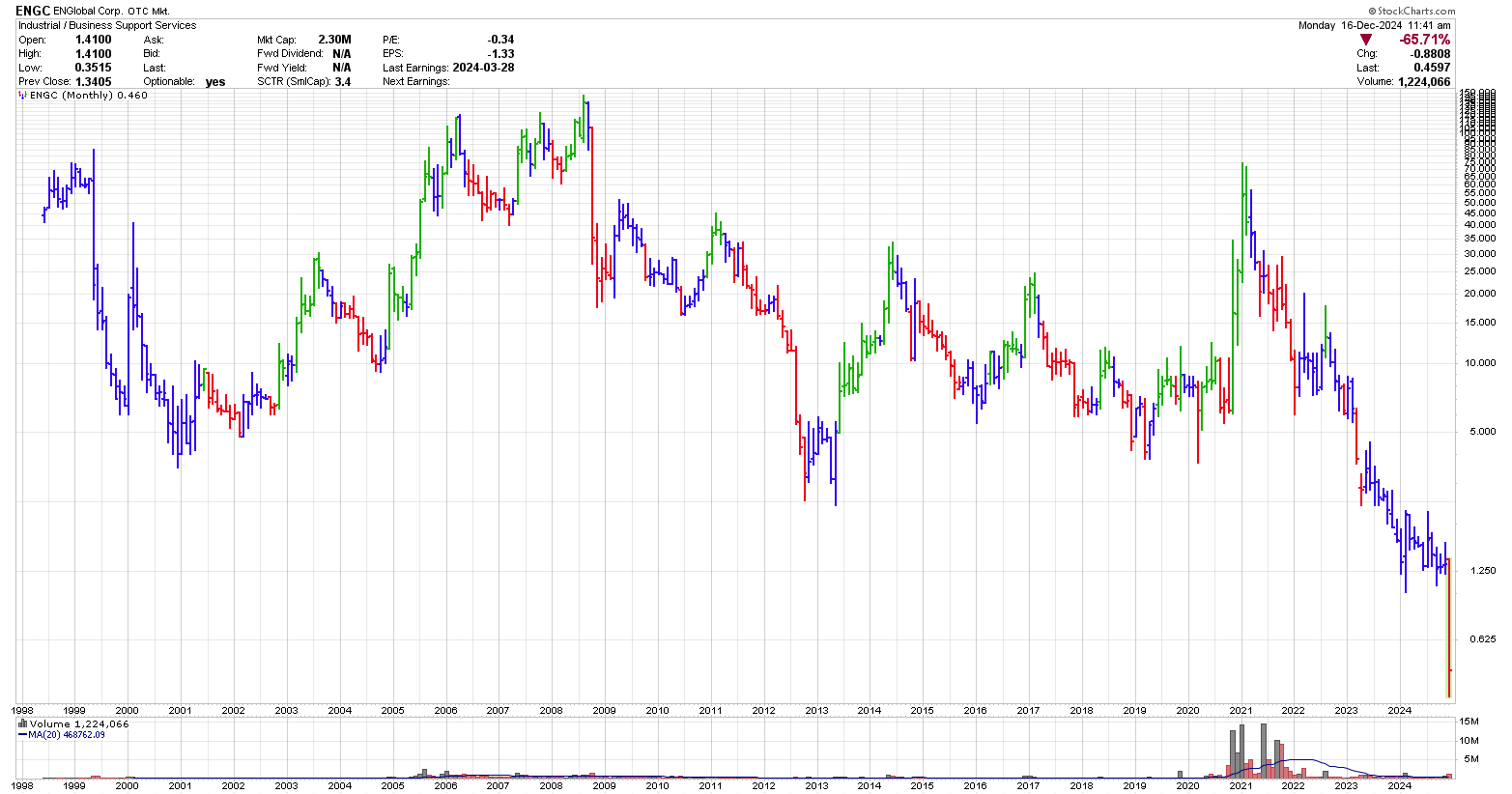This screenshot has width=1512, height=794.
Task: Click the date Monday 16-Dec-2024 11:41 am
Action: tap(1374, 25)
